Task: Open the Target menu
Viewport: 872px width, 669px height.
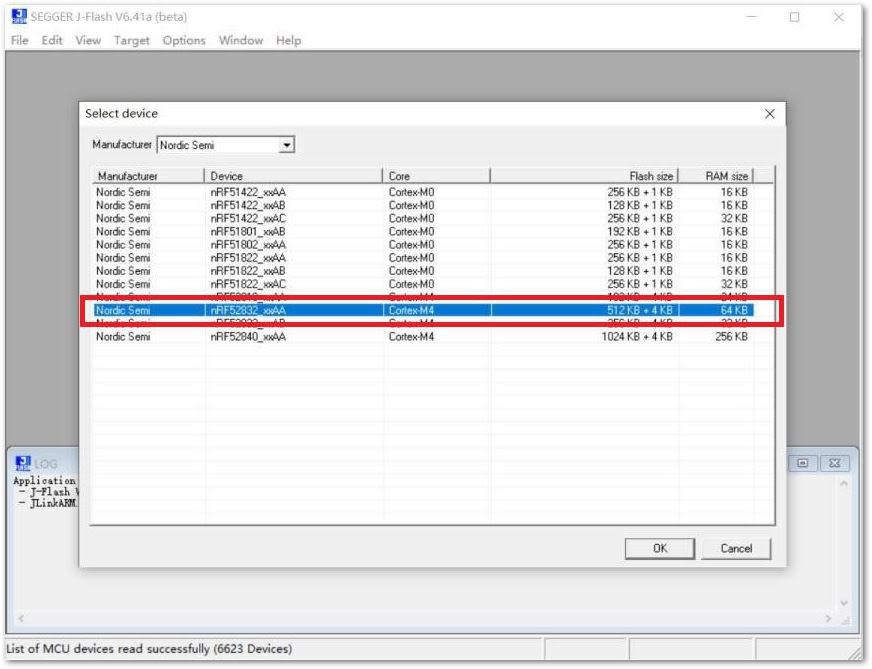Action: click(x=132, y=41)
